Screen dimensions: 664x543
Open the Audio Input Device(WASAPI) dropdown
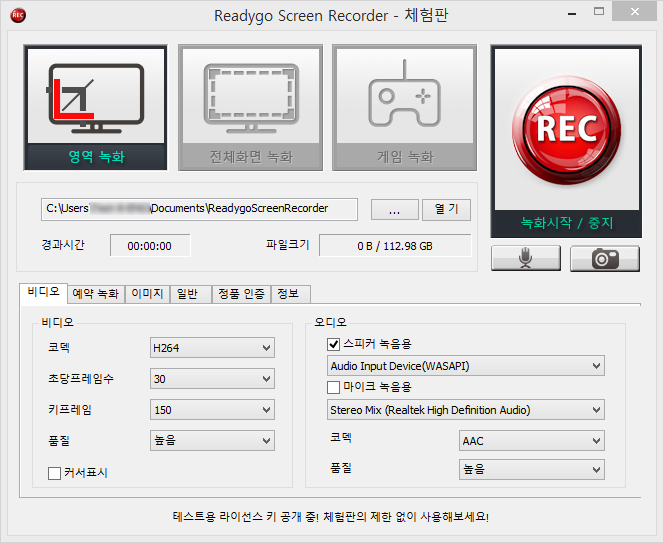[x=466, y=366]
